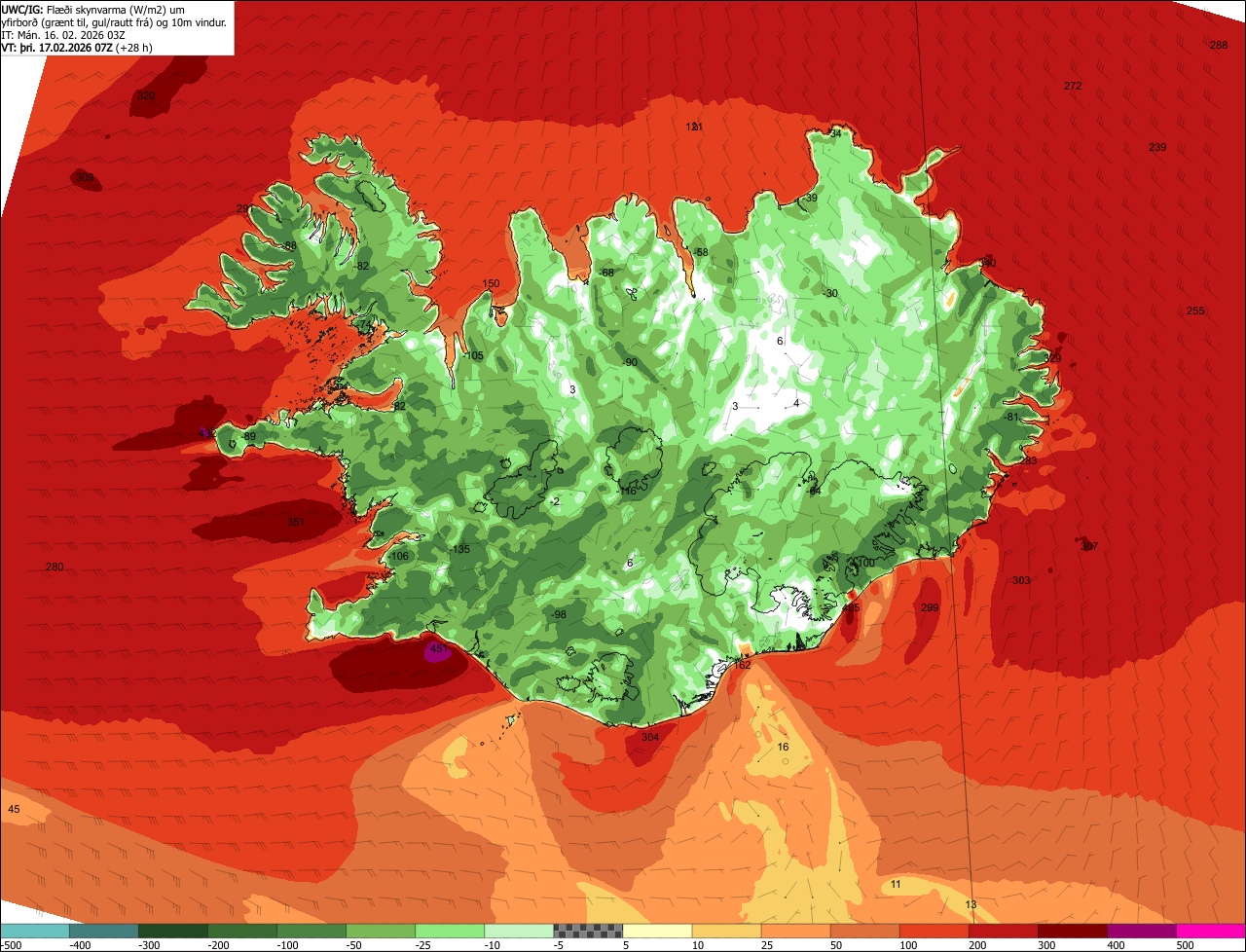This screenshot has width=1246, height=952.
Task: Click the yellow-orange swatch between 10 and 25
Action: point(726,931)
